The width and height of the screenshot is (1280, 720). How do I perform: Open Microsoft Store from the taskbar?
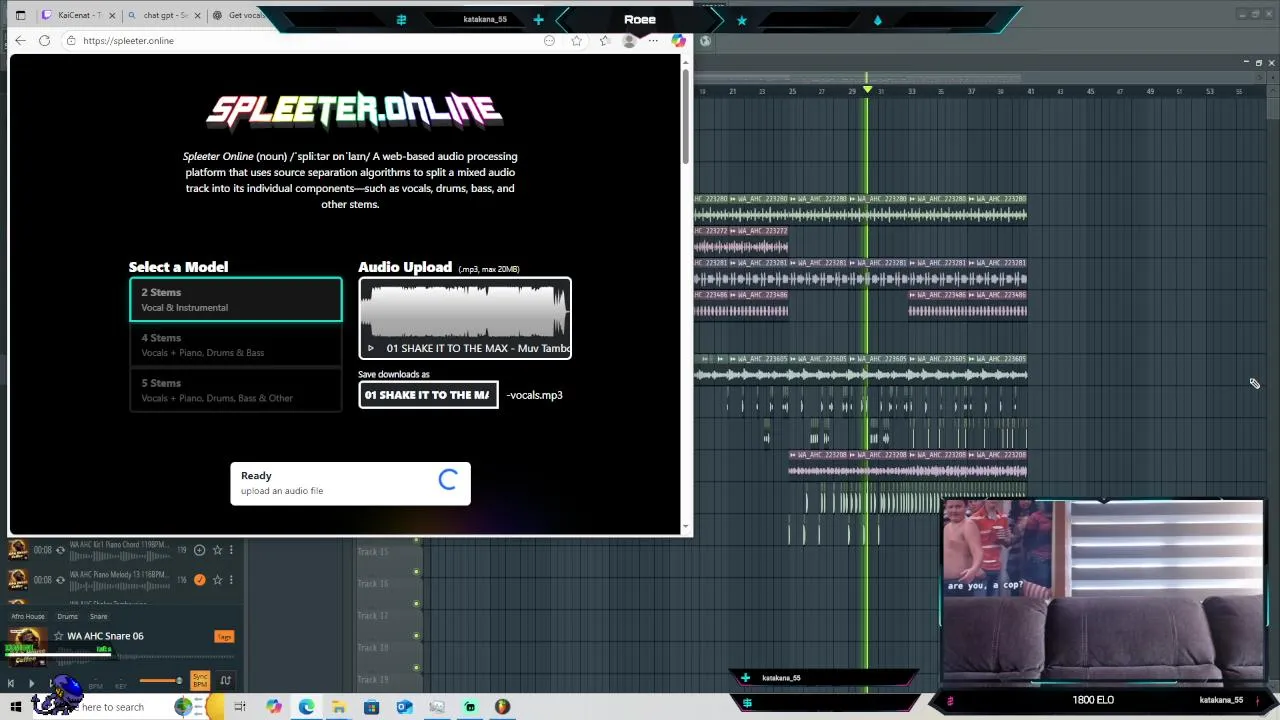tap(371, 707)
